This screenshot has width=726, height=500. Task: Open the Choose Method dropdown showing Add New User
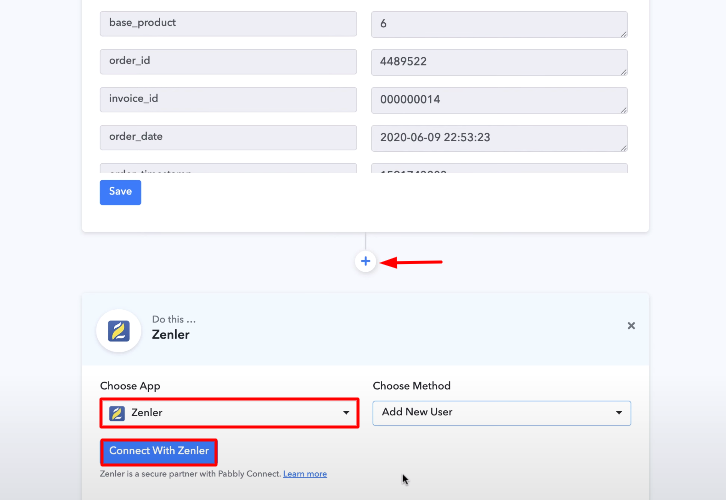coord(501,412)
